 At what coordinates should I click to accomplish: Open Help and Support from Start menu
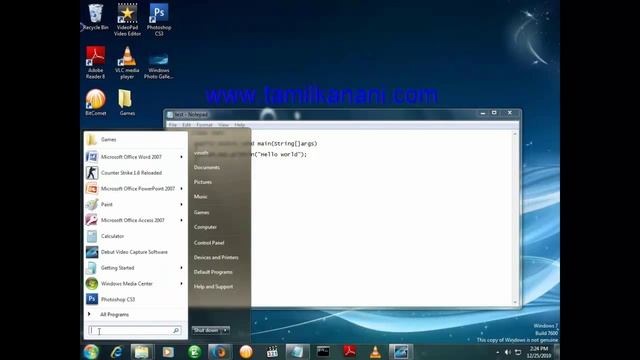213,287
